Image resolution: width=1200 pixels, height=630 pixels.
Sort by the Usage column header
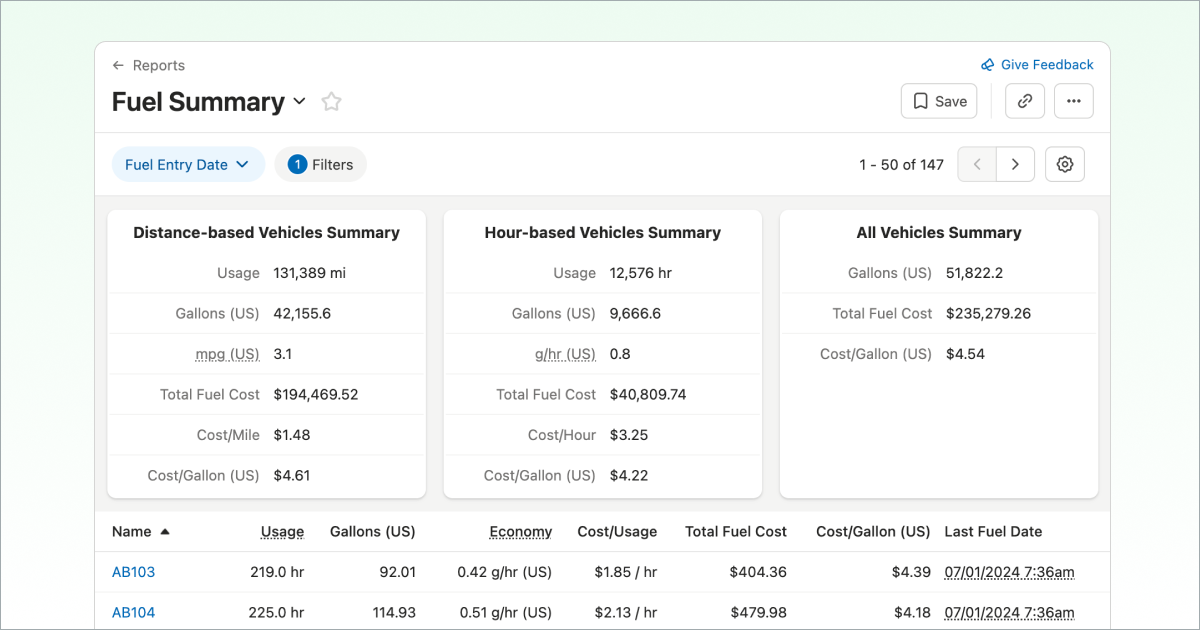tap(282, 532)
